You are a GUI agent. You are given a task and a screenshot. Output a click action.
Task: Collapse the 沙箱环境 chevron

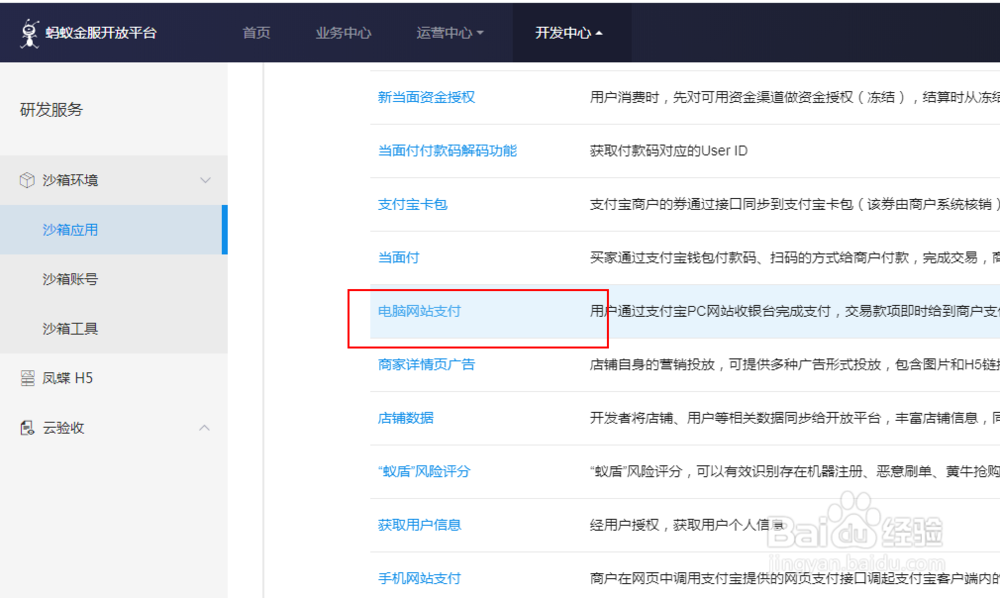tap(205, 180)
